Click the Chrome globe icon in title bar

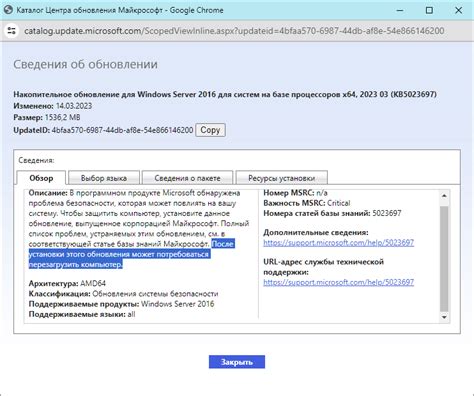pos(8,10)
